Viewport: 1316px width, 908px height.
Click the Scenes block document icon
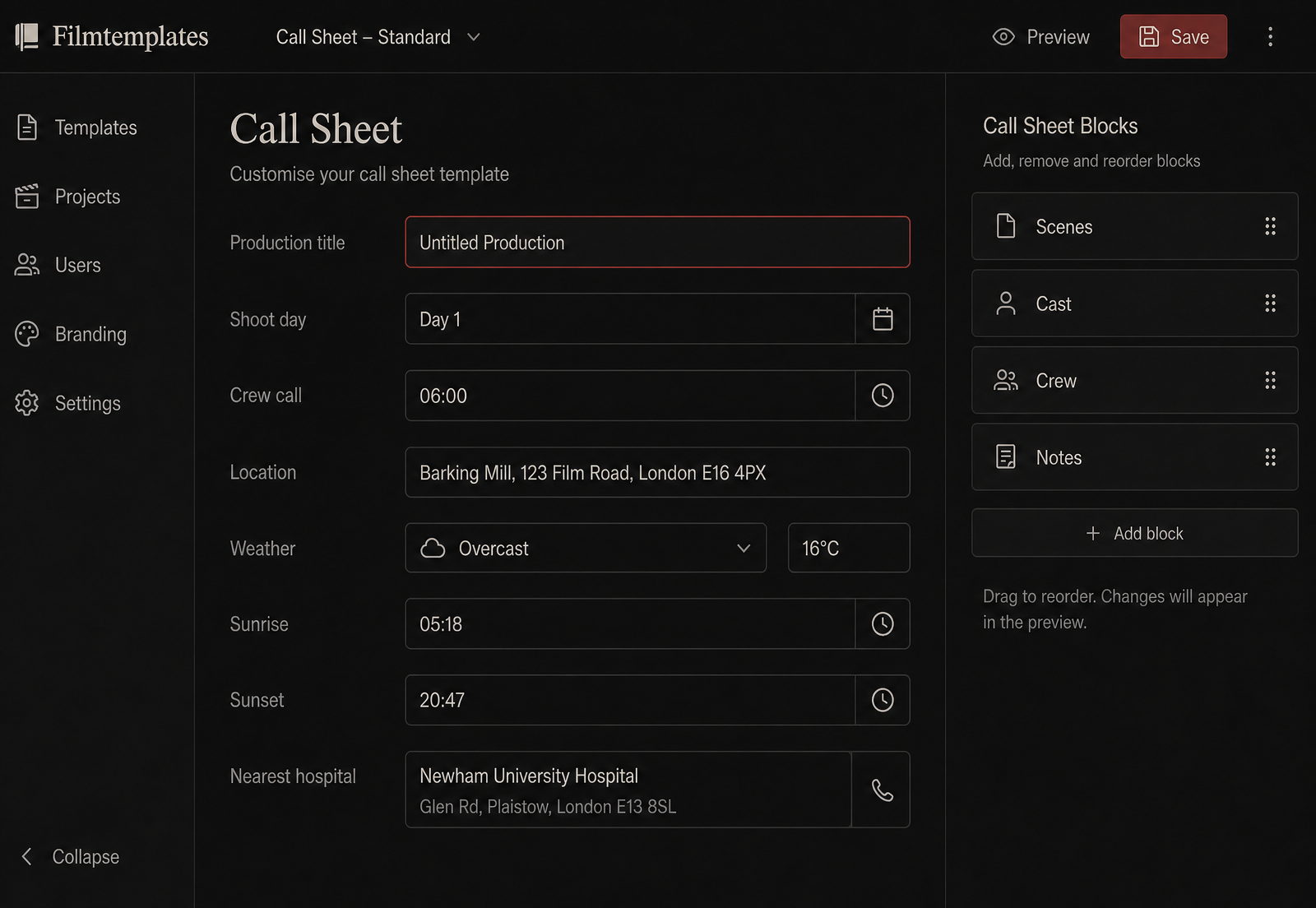tap(1006, 226)
